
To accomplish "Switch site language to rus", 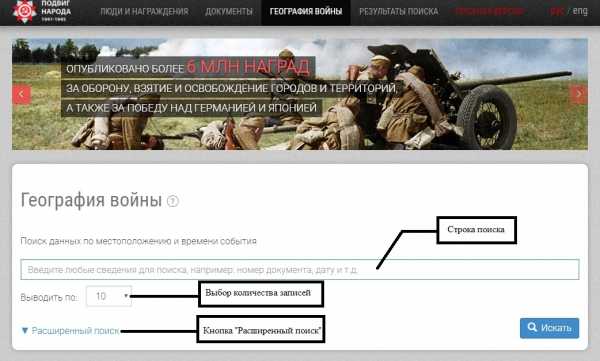I will tap(557, 11).
